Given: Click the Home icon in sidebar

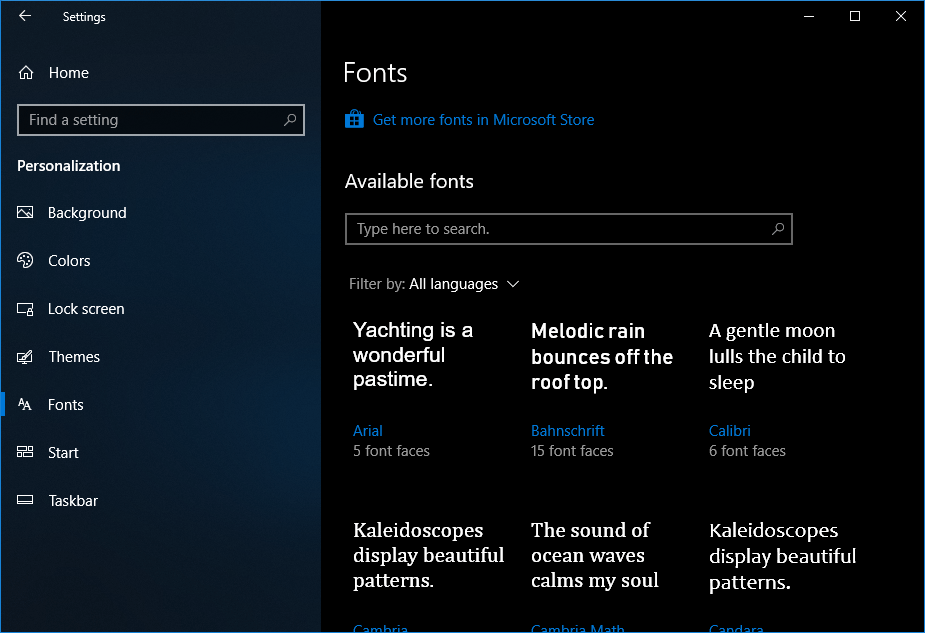Looking at the screenshot, I should pos(26,73).
